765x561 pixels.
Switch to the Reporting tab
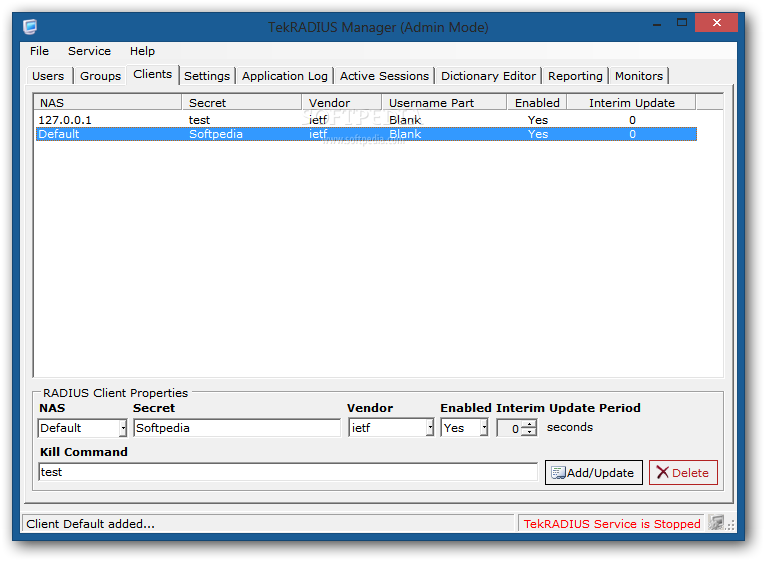point(575,76)
